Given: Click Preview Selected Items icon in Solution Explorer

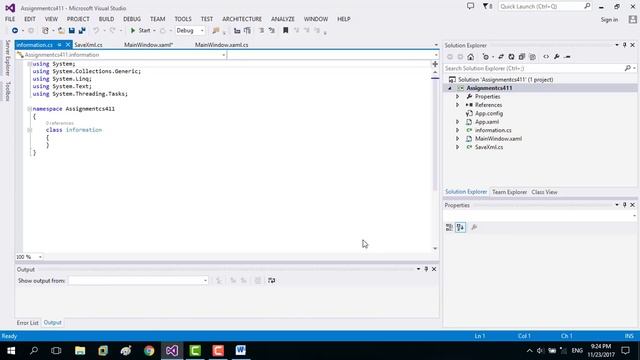Looking at the screenshot, I should click(567, 57).
